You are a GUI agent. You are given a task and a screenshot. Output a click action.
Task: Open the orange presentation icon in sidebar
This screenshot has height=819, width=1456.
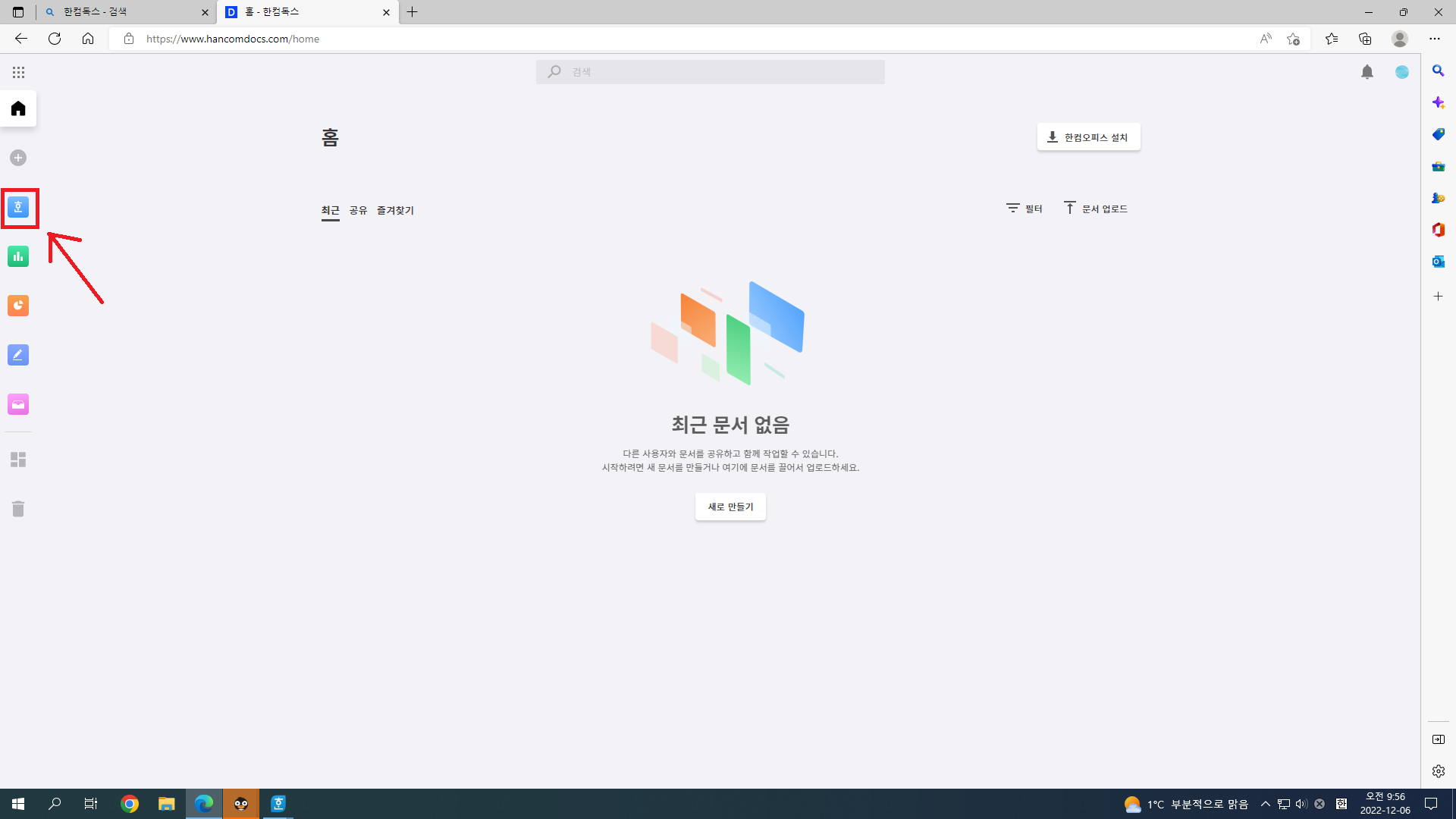[18, 306]
